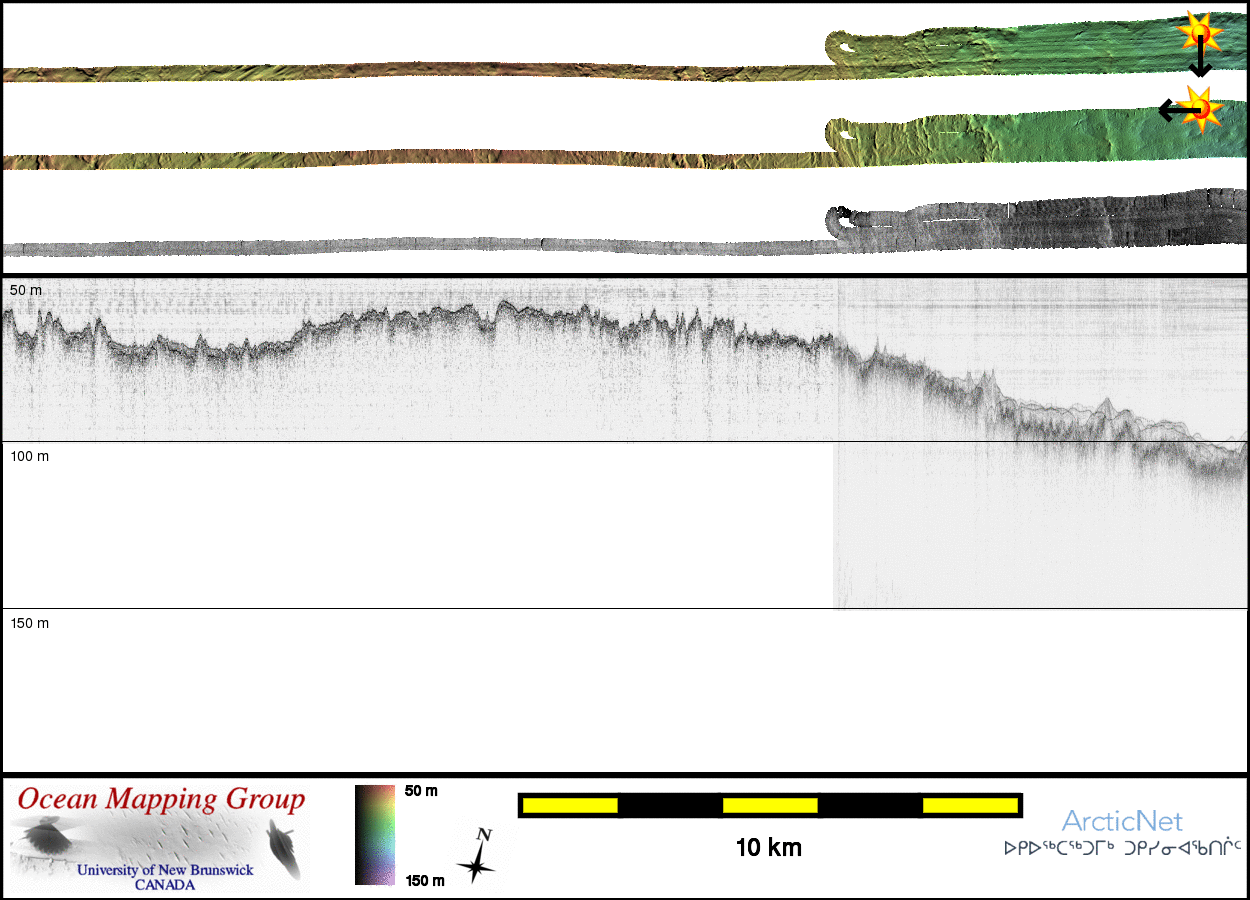Click the Ocean Mapping Group title
This screenshot has width=1250, height=900.
[161, 799]
